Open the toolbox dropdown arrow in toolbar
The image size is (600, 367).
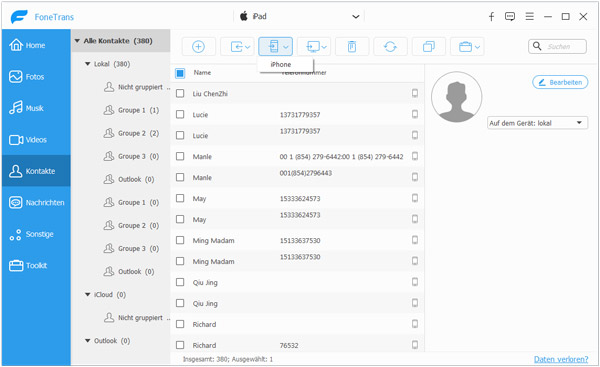point(477,47)
